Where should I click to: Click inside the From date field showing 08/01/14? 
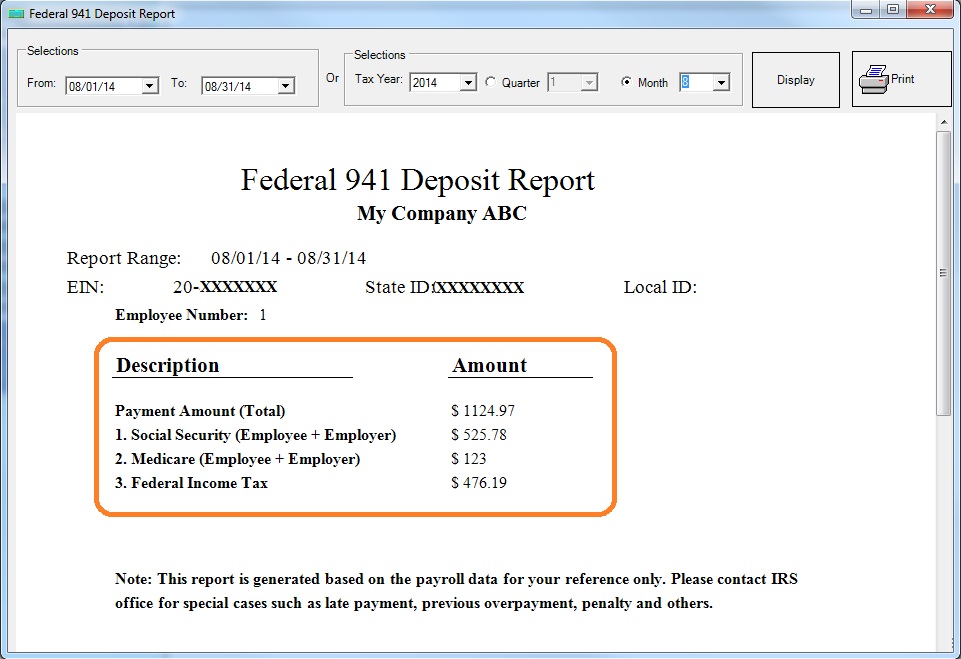click(102, 86)
